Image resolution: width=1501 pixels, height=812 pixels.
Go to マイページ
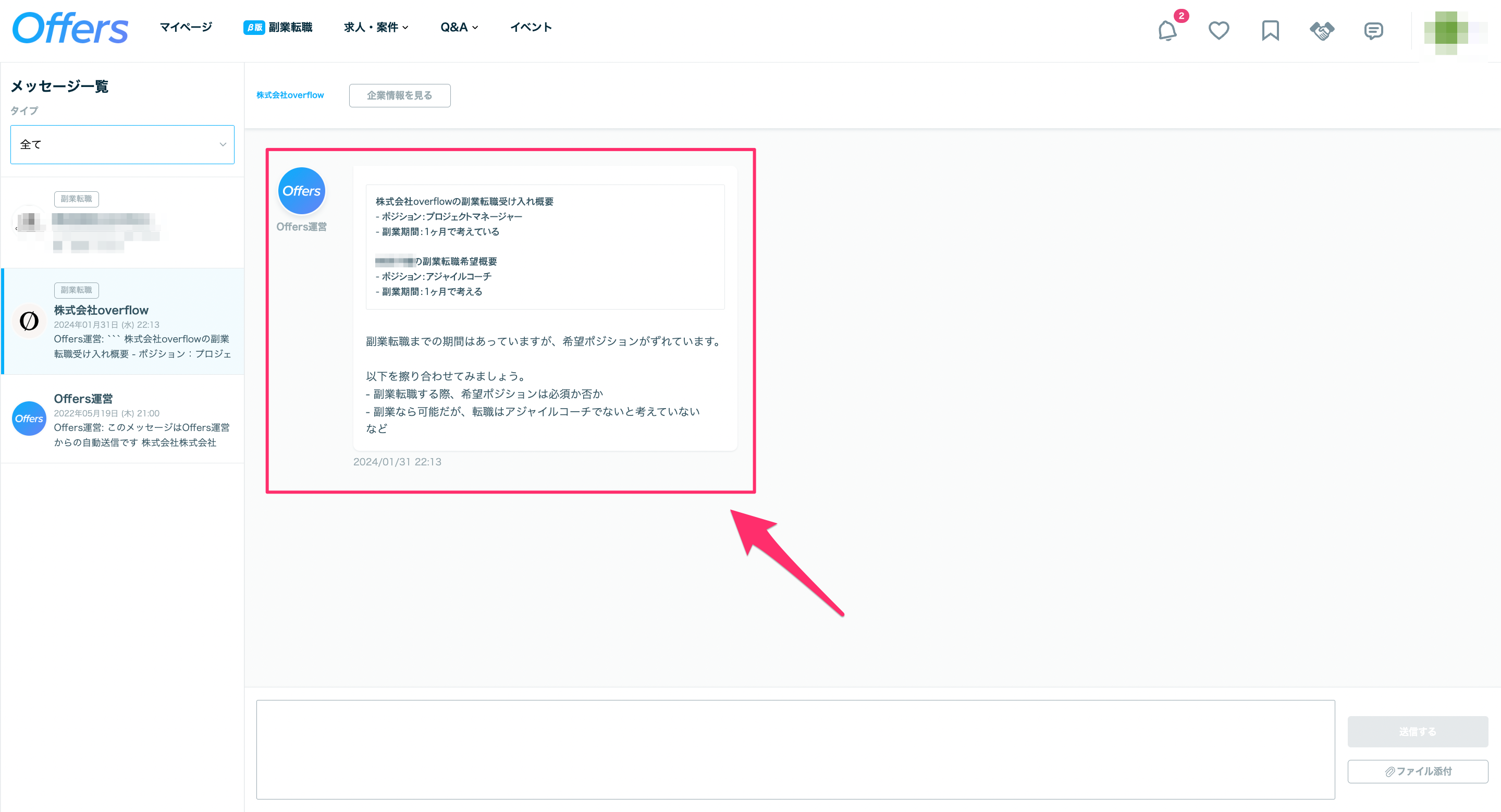pyautogui.click(x=186, y=28)
